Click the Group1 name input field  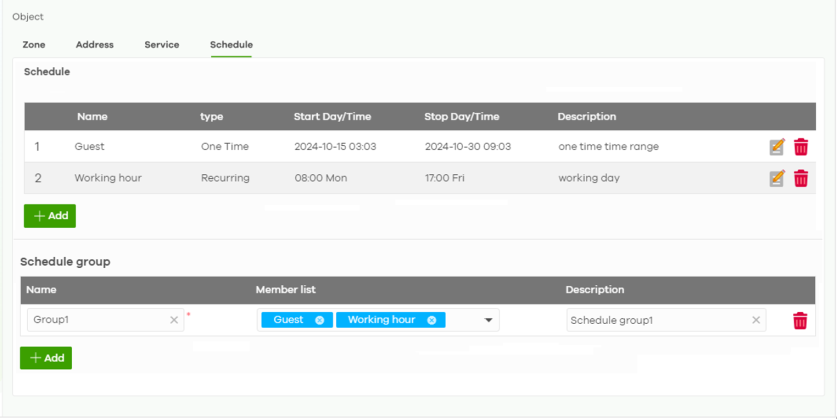(97, 320)
